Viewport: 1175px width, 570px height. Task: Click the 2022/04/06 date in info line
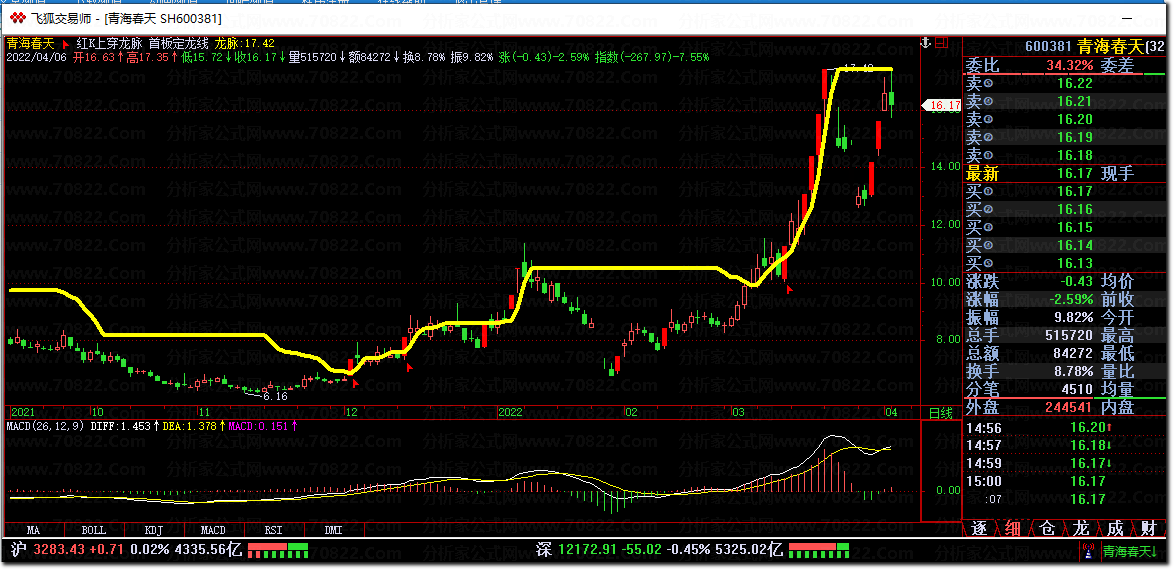[x=37, y=57]
